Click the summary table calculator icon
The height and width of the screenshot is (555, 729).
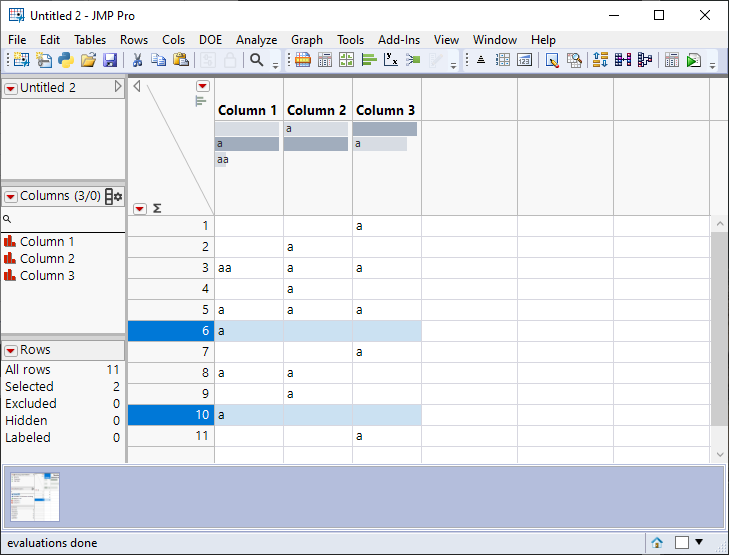tap(672, 60)
